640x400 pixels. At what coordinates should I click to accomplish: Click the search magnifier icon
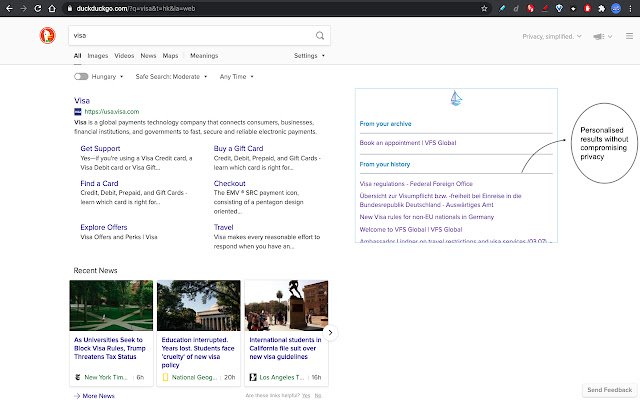(319, 36)
